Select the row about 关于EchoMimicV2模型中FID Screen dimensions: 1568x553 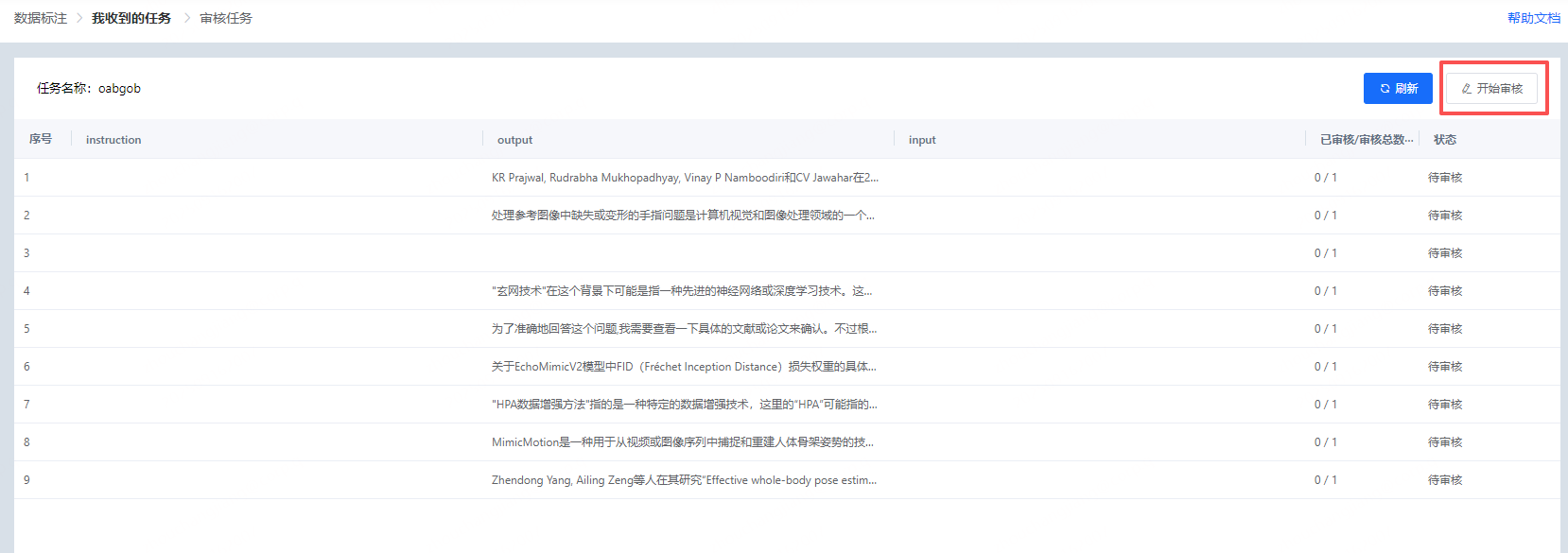[x=787, y=366]
